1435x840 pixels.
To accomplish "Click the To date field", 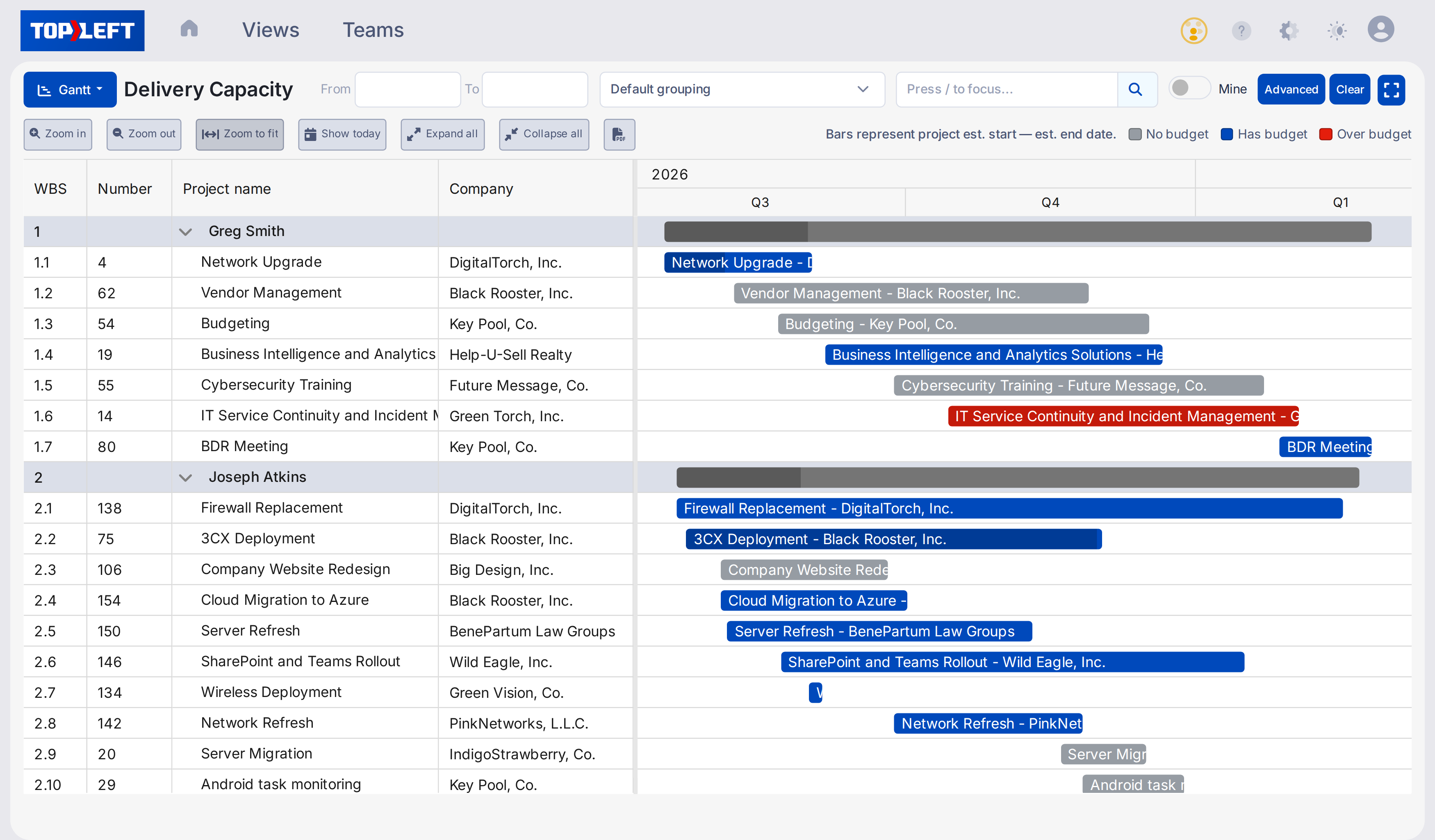I will tap(535, 89).
